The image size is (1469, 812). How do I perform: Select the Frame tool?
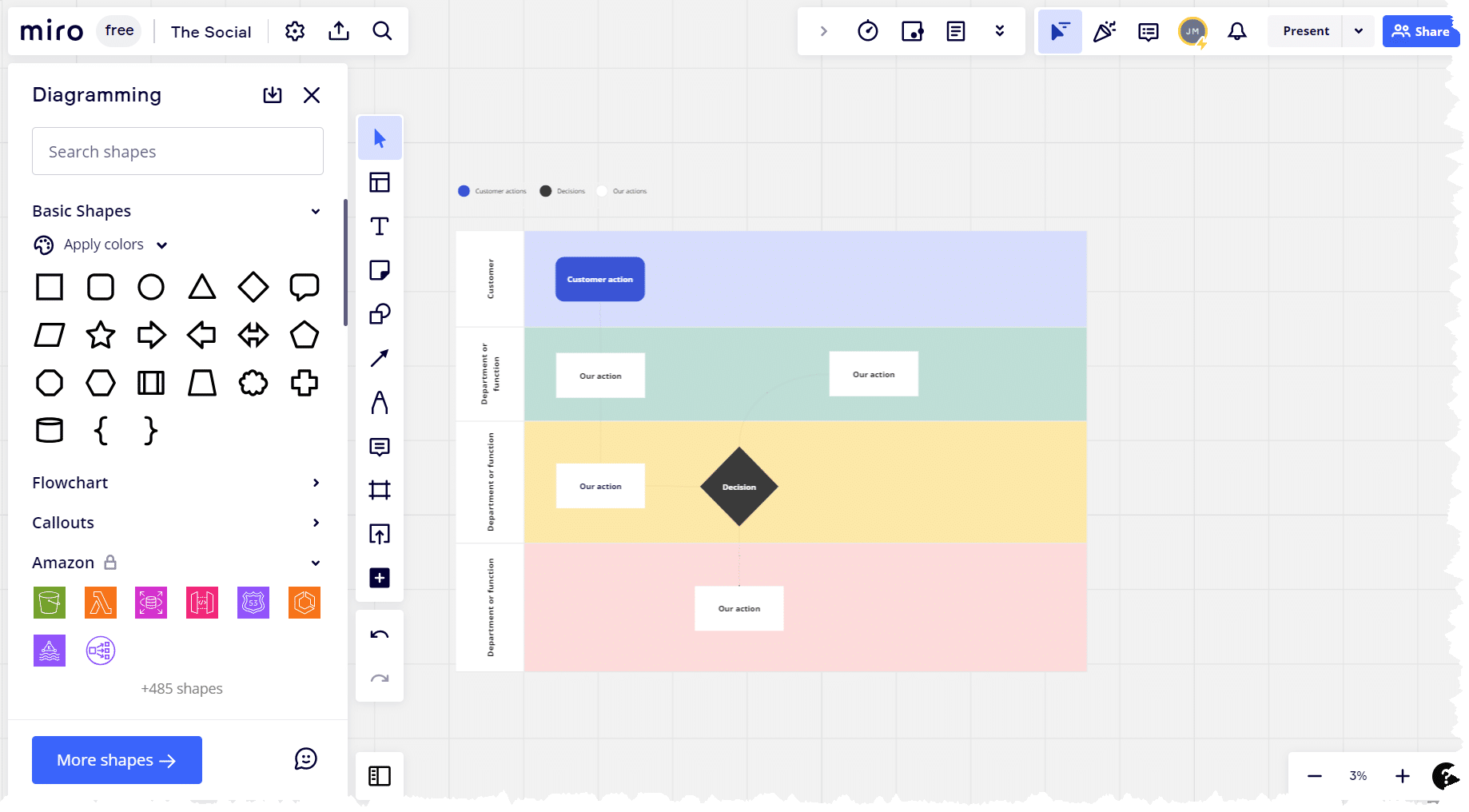[x=380, y=490]
